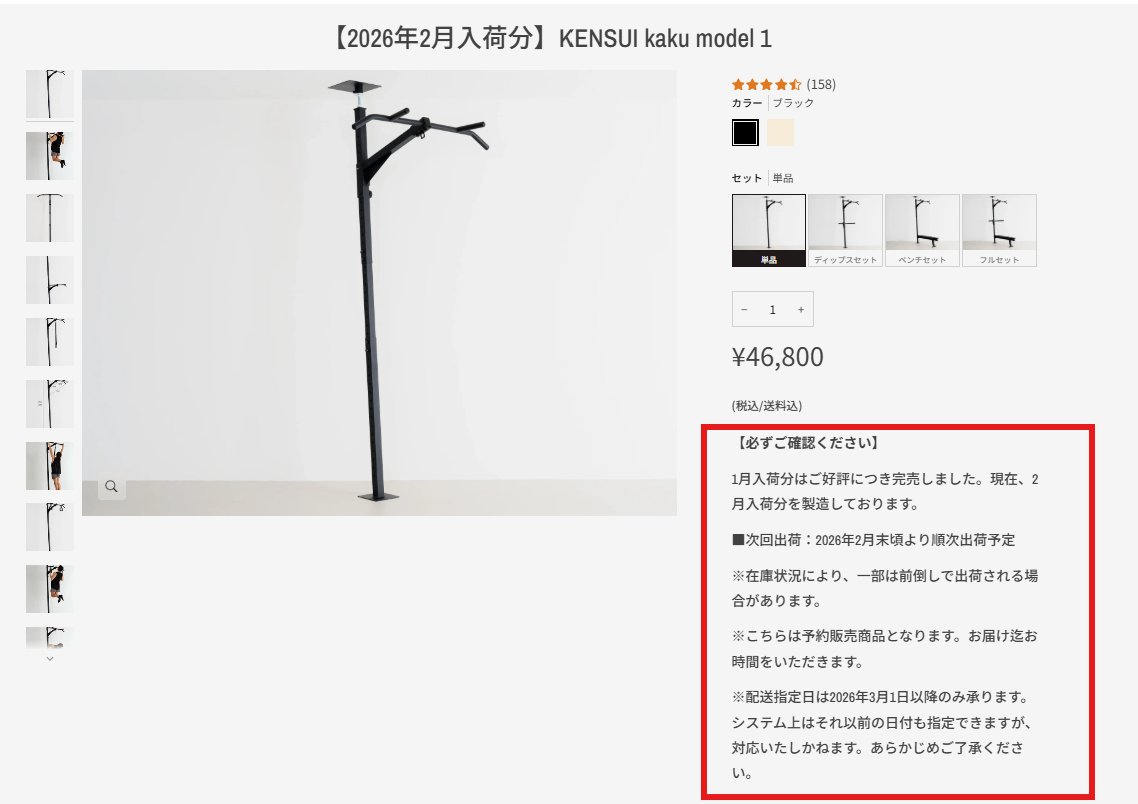Click the (158) review count
Viewport: 1138px width, 804px height.
[821, 84]
